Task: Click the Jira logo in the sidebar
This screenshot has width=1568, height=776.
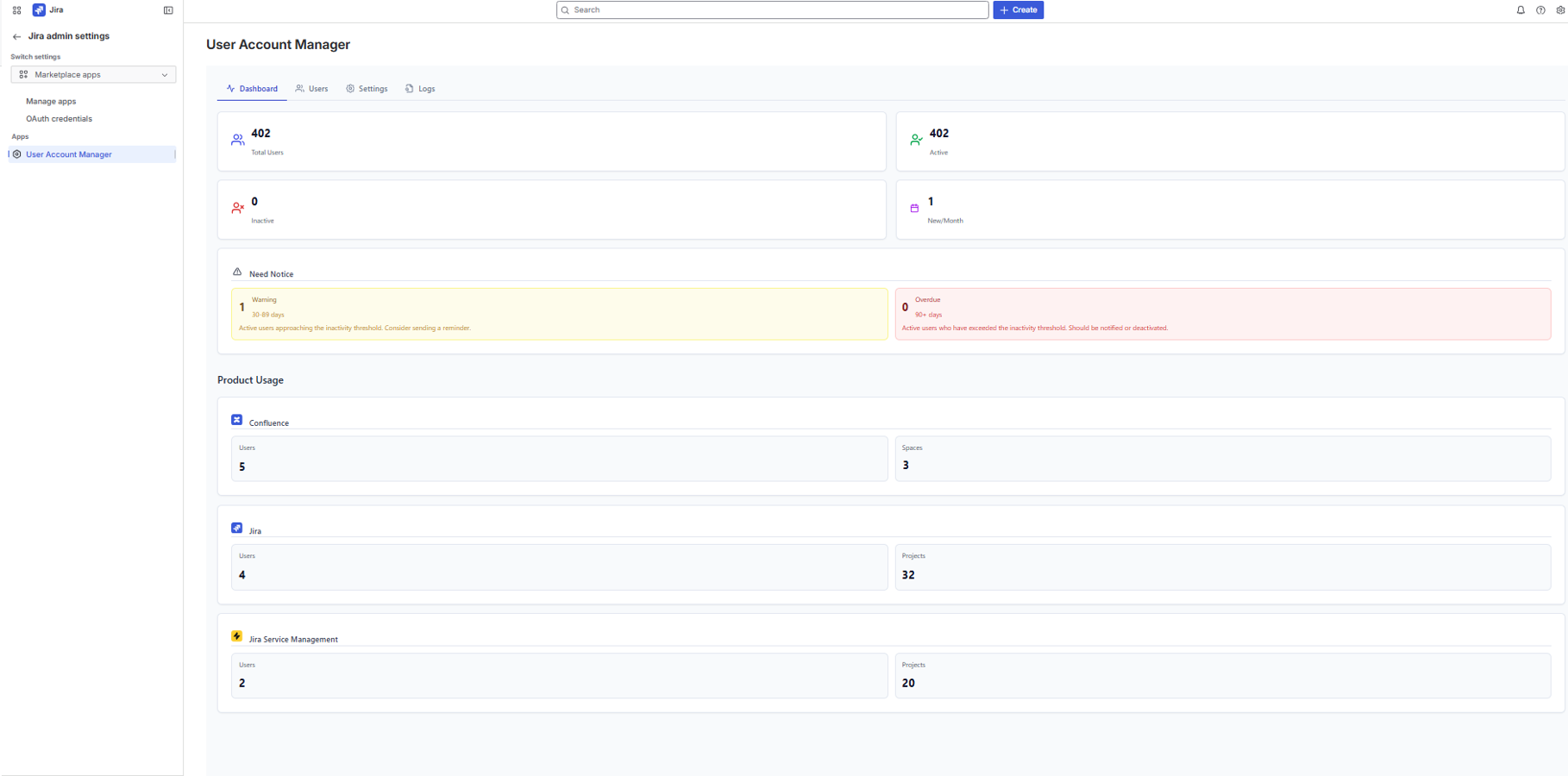Action: (36, 9)
